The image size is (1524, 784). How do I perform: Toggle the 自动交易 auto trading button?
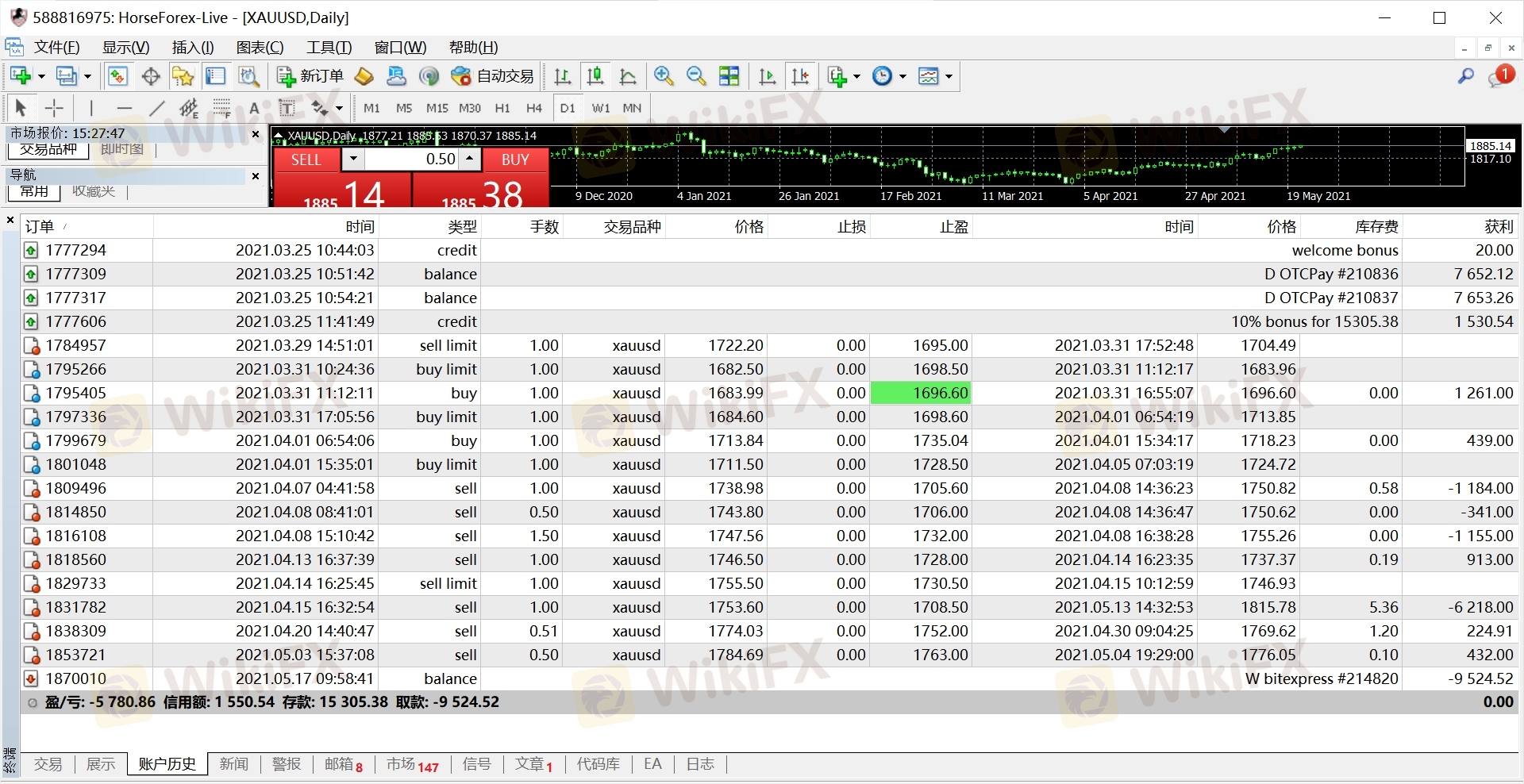(492, 76)
